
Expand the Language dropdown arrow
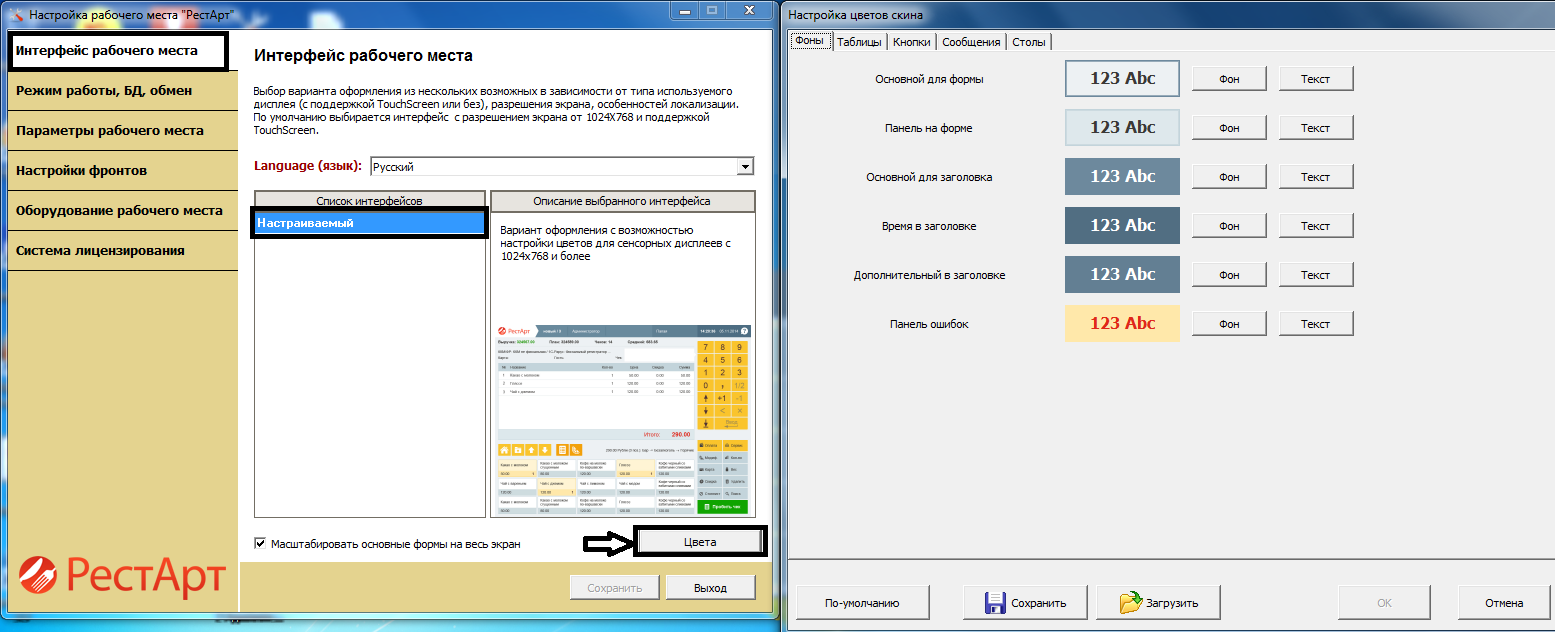744,167
